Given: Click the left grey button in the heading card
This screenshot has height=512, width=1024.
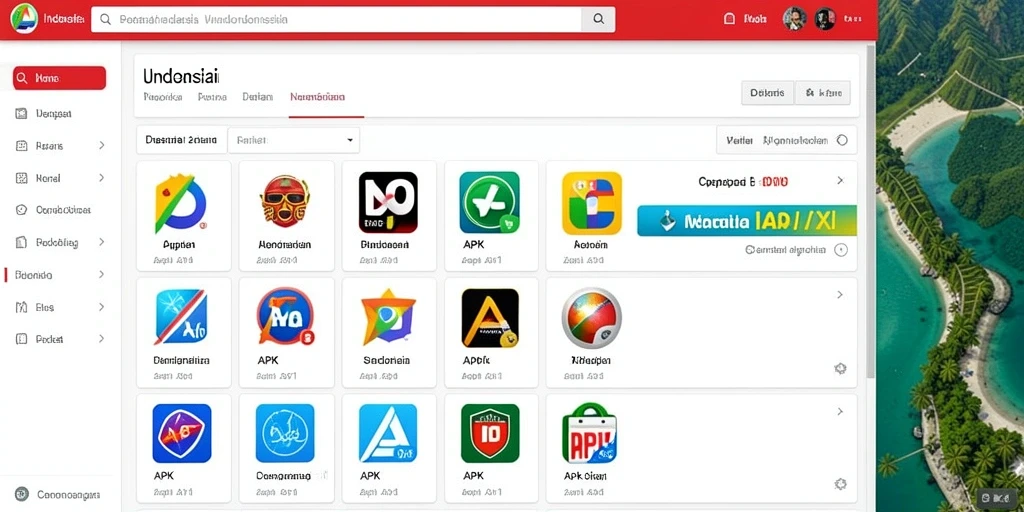Looking at the screenshot, I should point(767,93).
